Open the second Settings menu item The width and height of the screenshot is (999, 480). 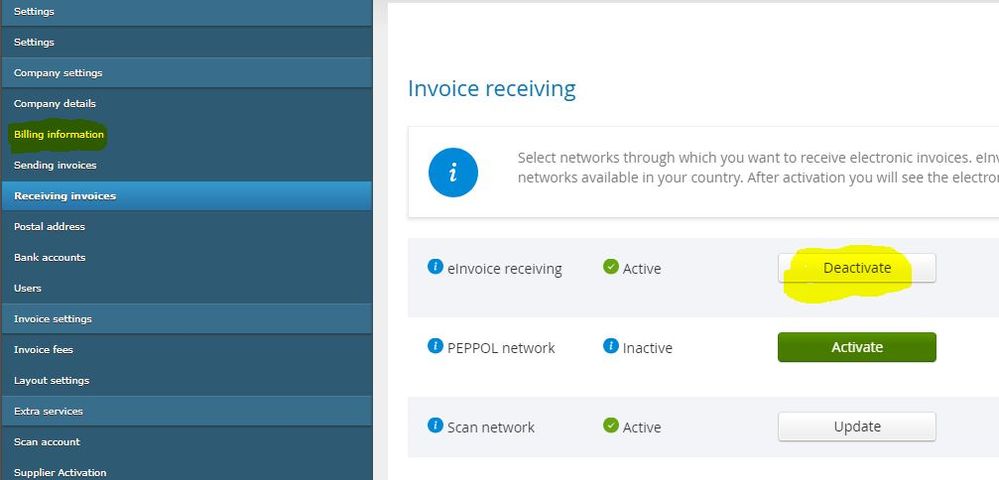tap(186, 42)
